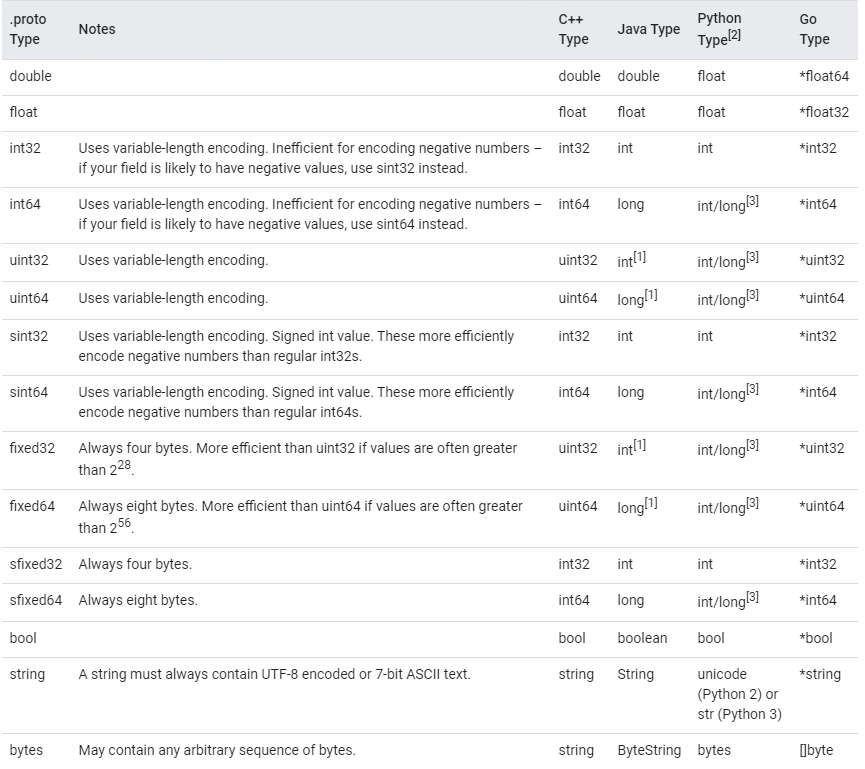Click the "bytes" cell in .proto Type column
Image resolution: width=865 pixels, height=769 pixels.
(26, 750)
